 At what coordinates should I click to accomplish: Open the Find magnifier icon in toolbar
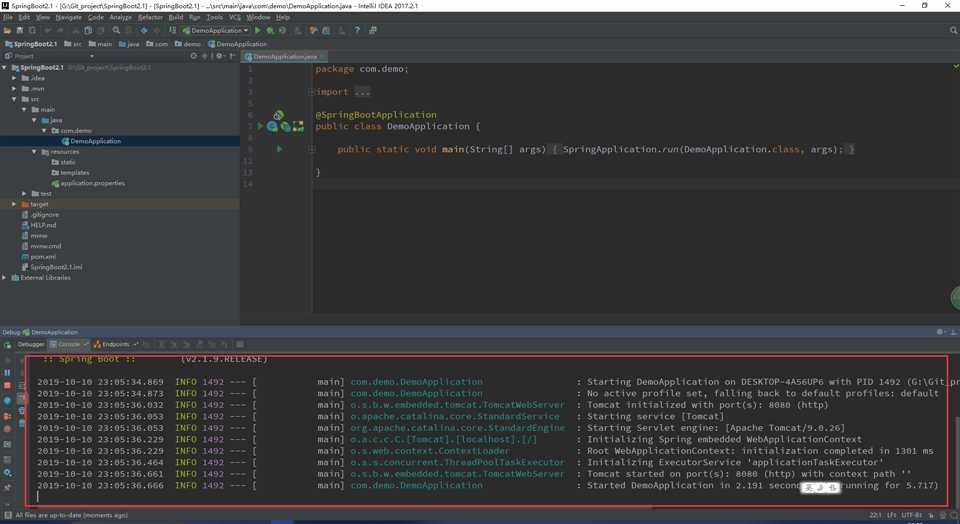(x=116, y=30)
